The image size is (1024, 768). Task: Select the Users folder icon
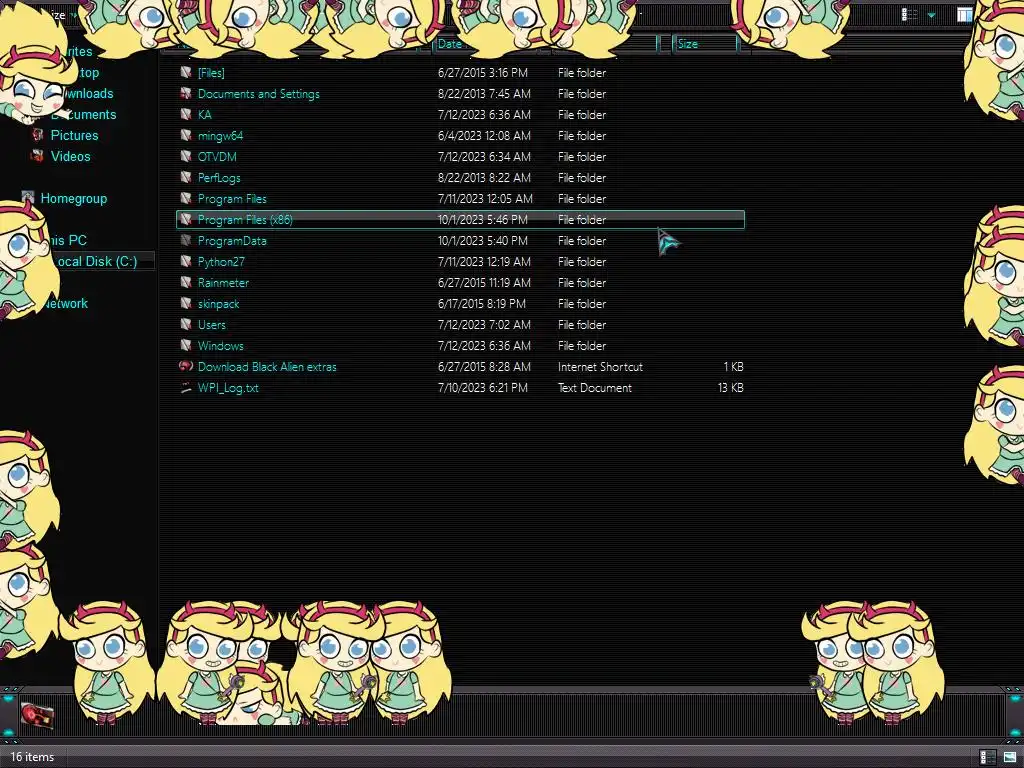point(186,325)
